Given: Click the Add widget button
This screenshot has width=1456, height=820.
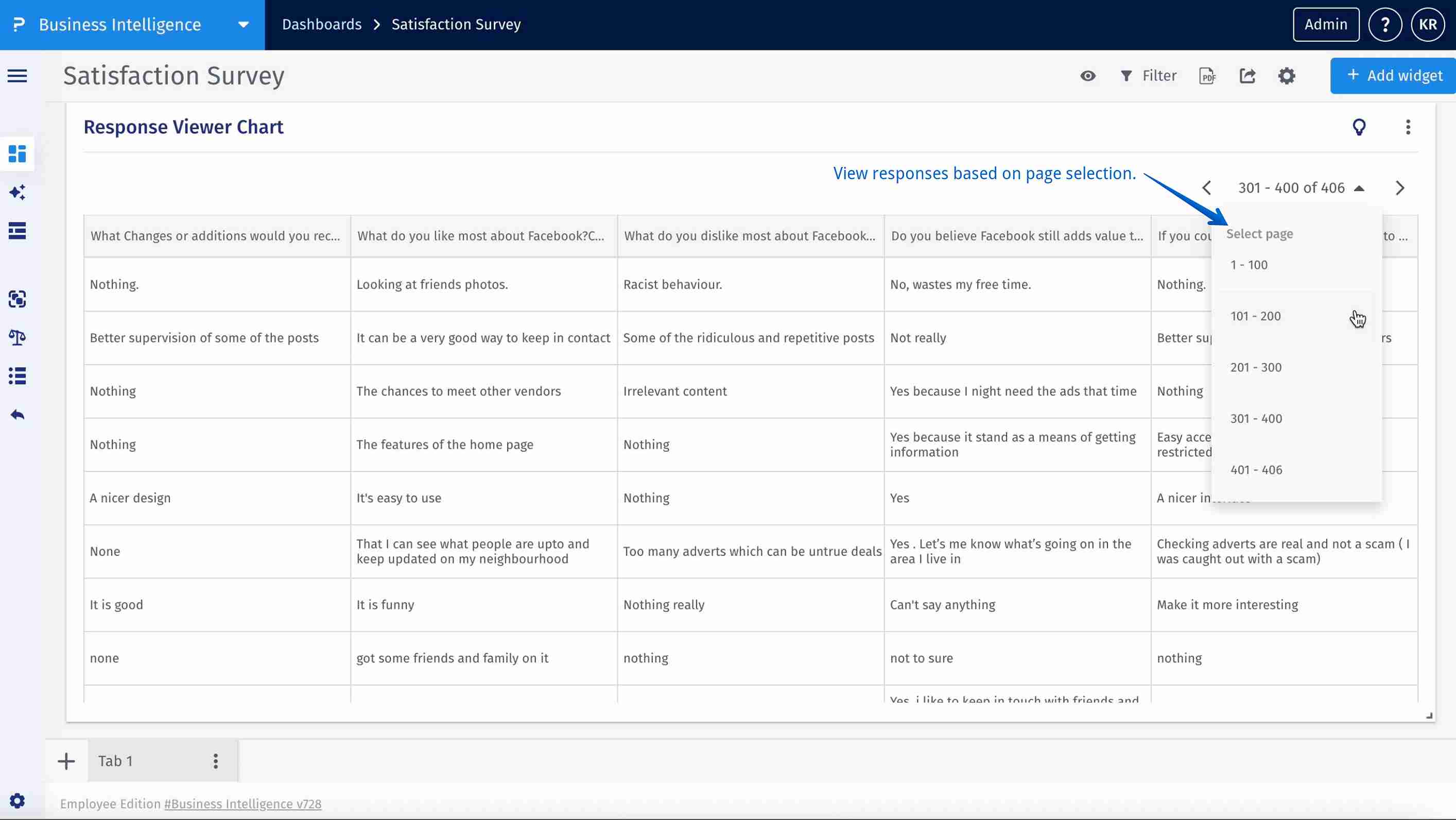Looking at the screenshot, I should 1393,75.
